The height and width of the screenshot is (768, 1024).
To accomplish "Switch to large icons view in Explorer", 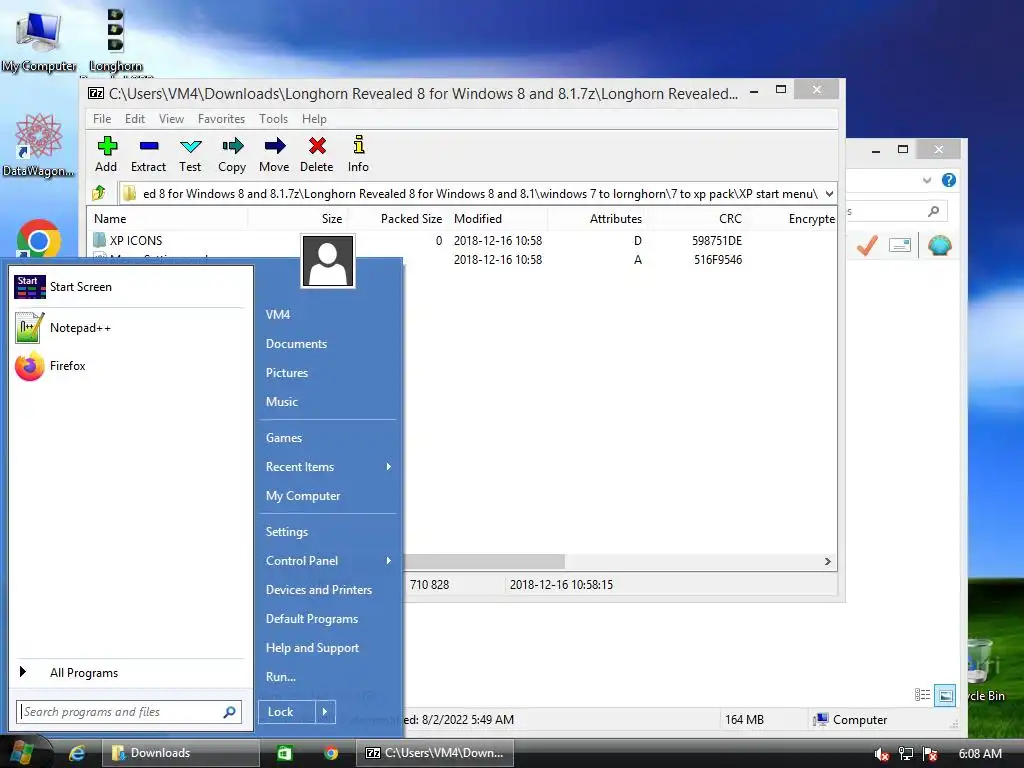I will coord(945,696).
